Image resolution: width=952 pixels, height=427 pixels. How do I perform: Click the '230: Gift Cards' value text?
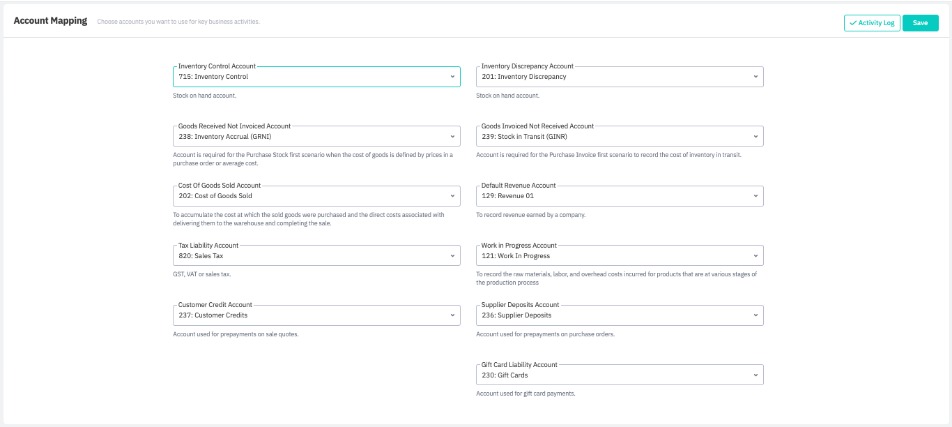[x=505, y=375]
